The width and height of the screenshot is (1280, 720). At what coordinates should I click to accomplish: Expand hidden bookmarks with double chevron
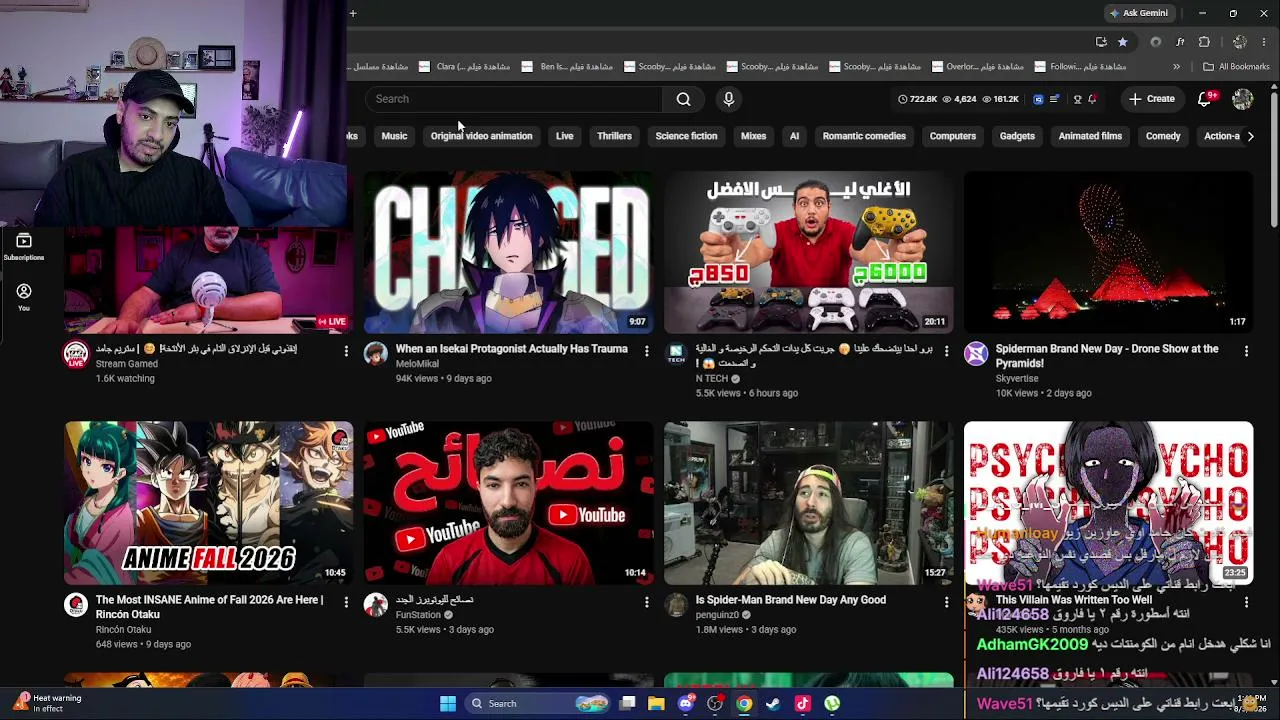(1176, 67)
